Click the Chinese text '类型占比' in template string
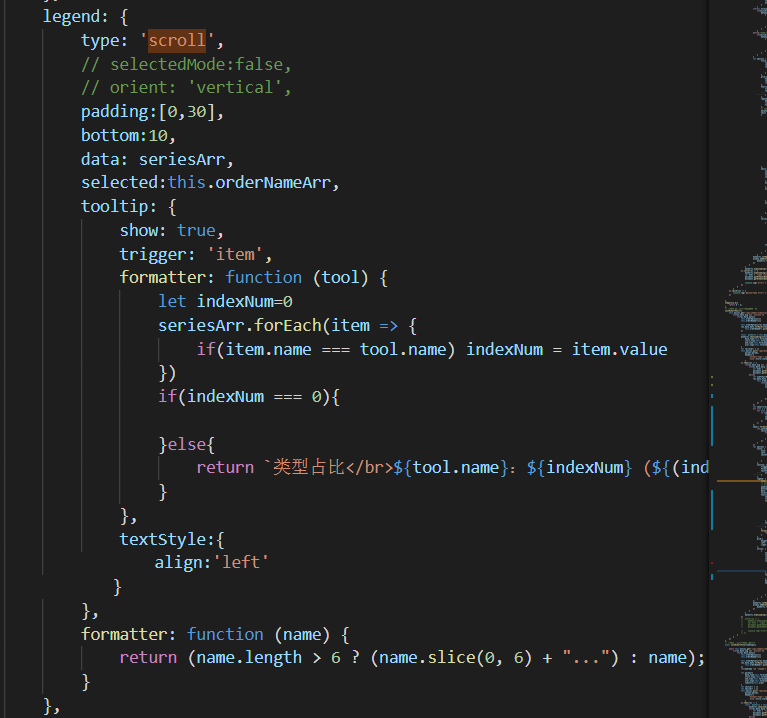This screenshot has height=718, width=767. (x=309, y=468)
